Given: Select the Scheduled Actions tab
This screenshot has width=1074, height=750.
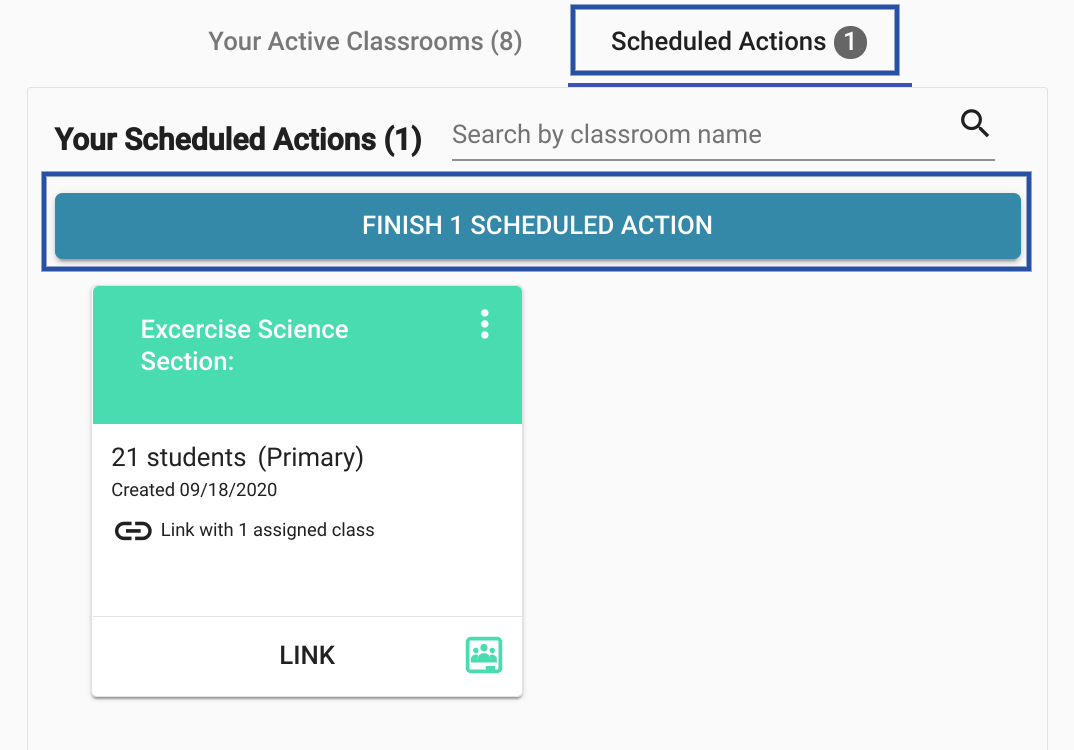Looking at the screenshot, I should click(718, 42).
